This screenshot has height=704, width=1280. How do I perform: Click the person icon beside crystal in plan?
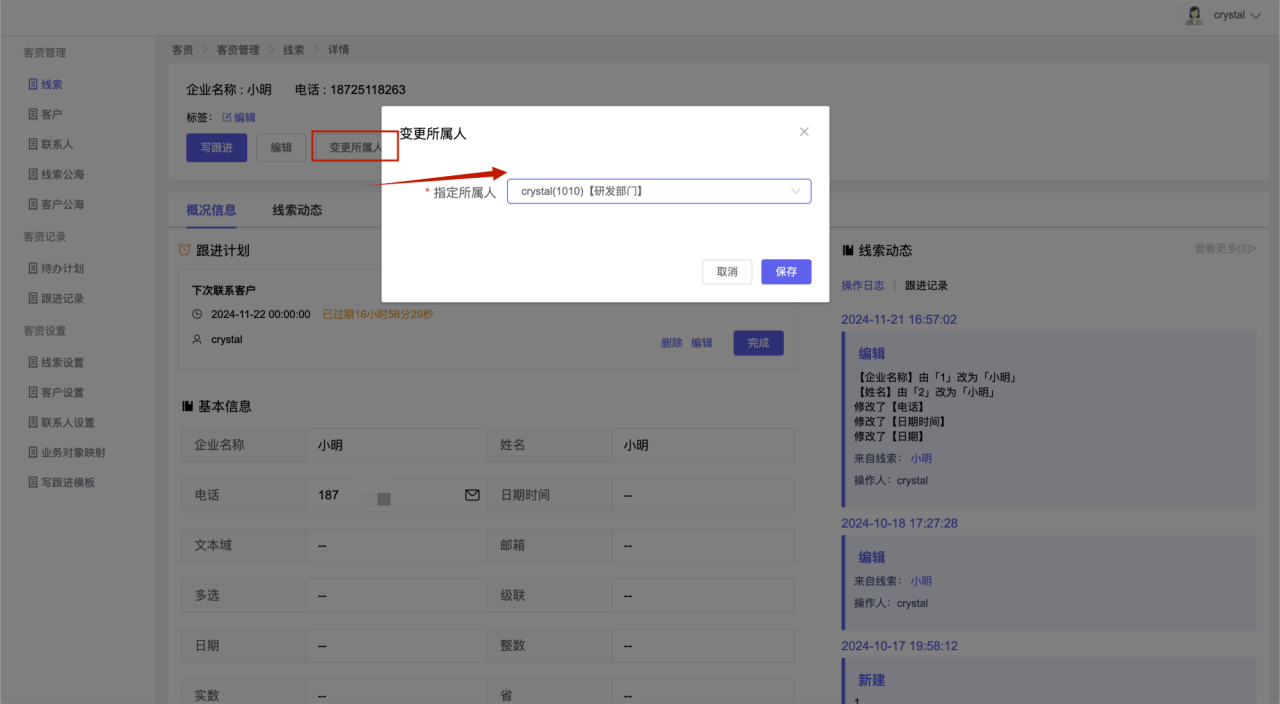(x=197, y=339)
